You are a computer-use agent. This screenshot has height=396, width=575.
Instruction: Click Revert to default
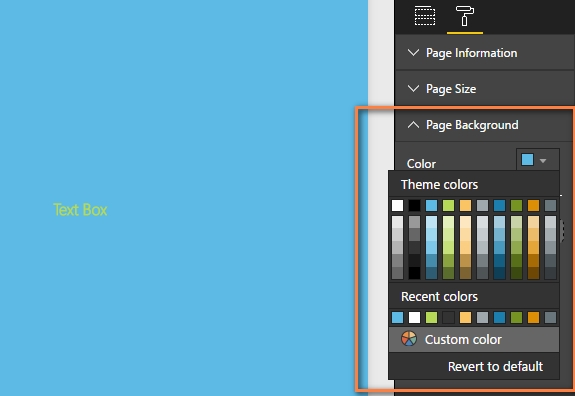coord(495,366)
